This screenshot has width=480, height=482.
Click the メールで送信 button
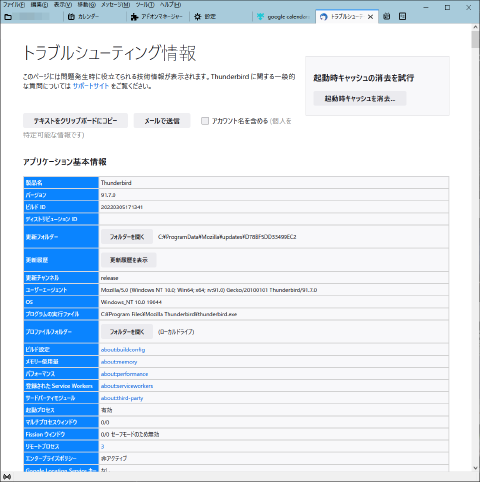162,121
